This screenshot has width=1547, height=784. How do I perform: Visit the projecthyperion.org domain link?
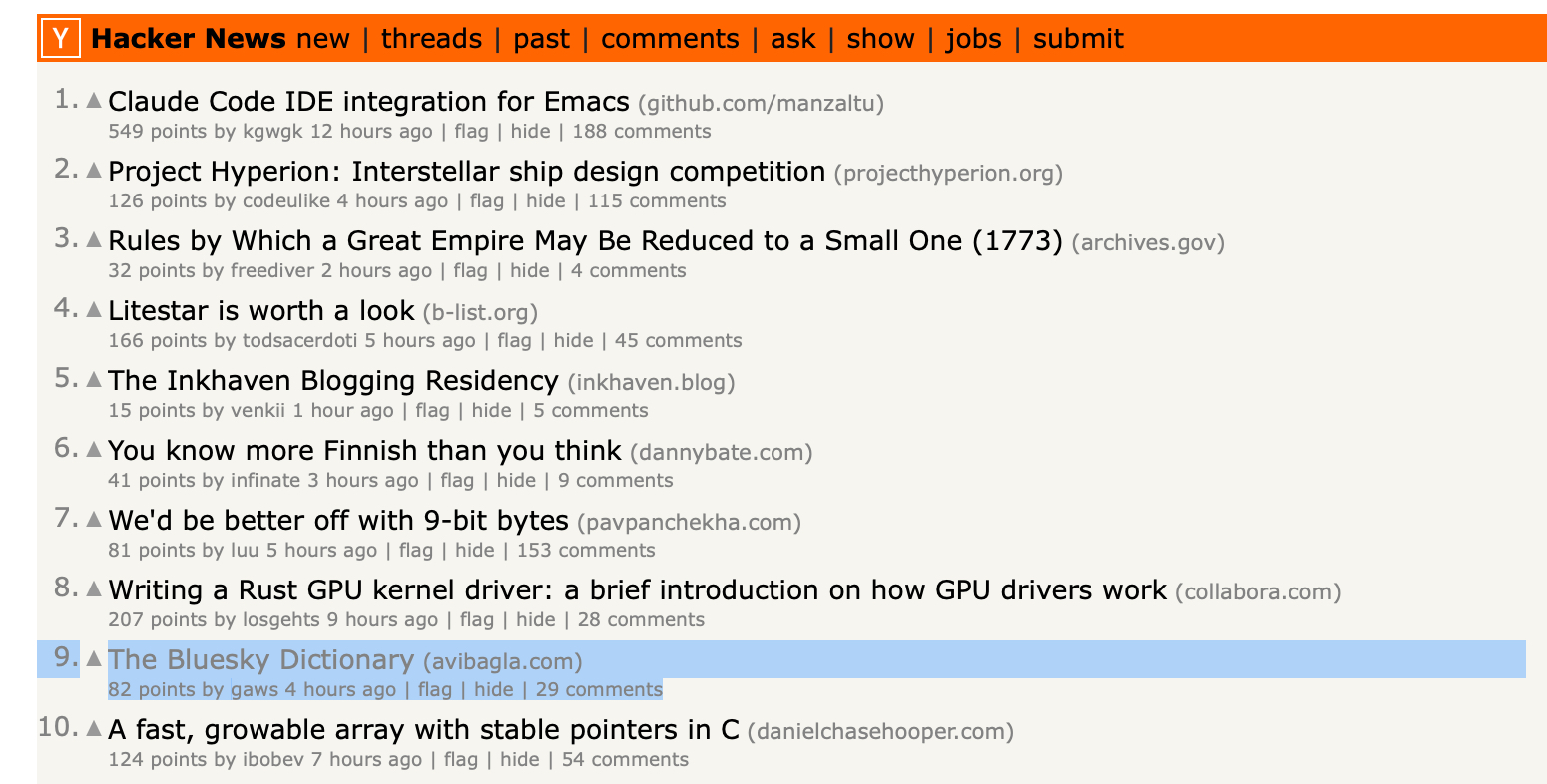coord(948,173)
